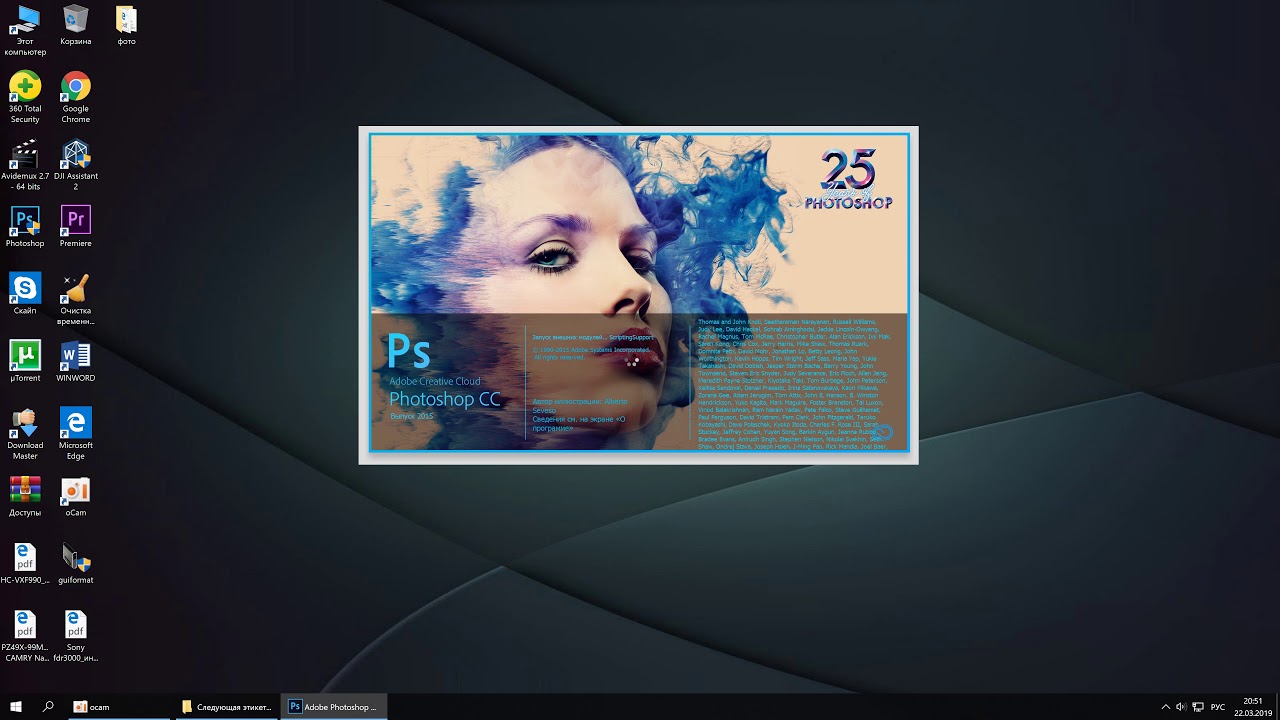Click the Ps logo on splash screen
Screen dimensions: 1280x720
409,351
